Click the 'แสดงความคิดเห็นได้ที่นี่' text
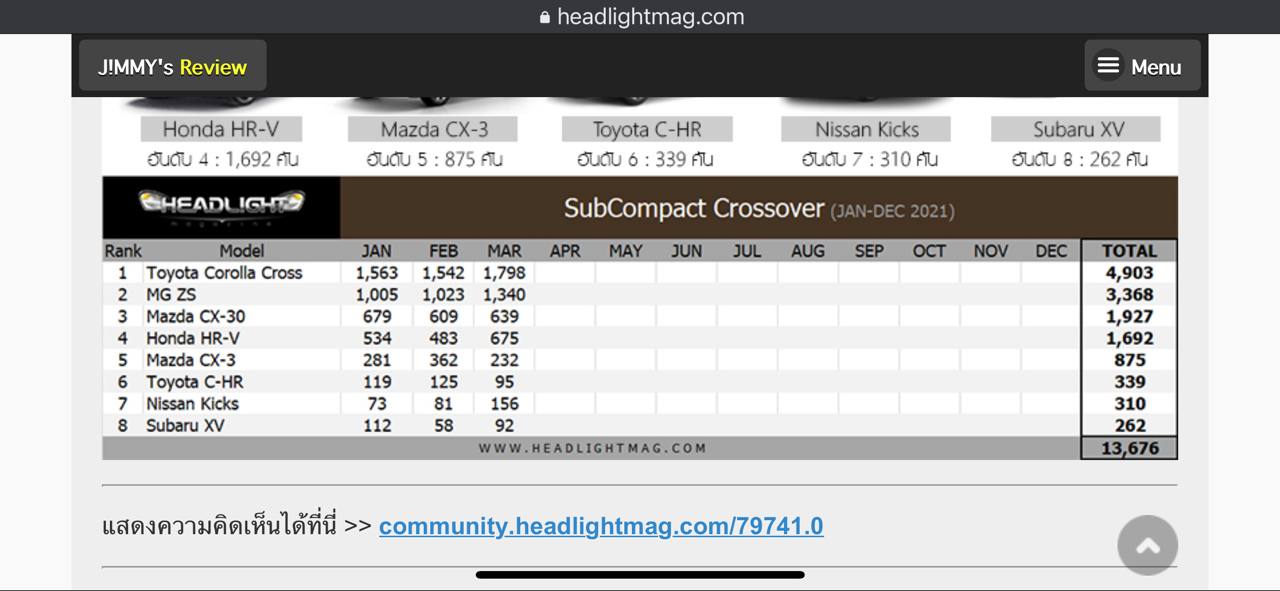Viewport: 1280px width, 591px height. [219, 526]
